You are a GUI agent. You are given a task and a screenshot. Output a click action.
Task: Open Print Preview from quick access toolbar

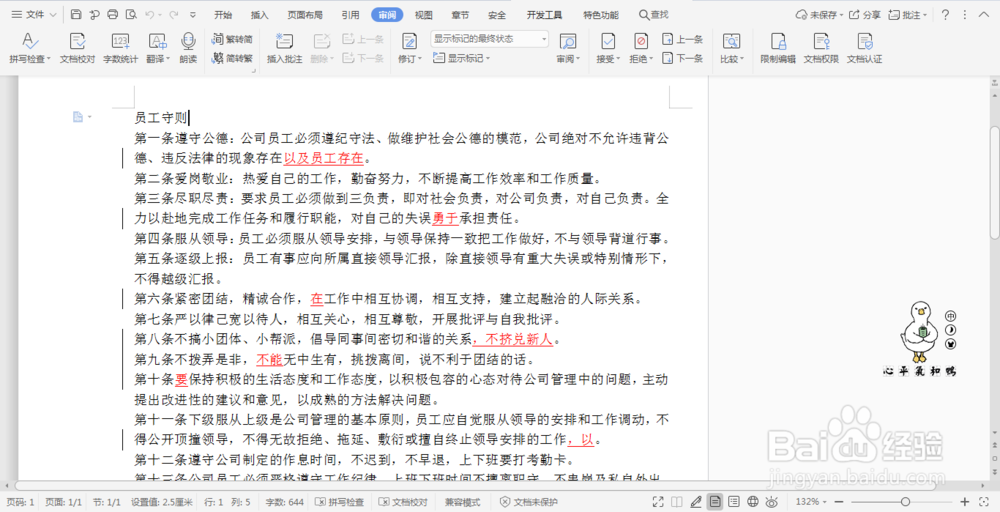pos(131,14)
